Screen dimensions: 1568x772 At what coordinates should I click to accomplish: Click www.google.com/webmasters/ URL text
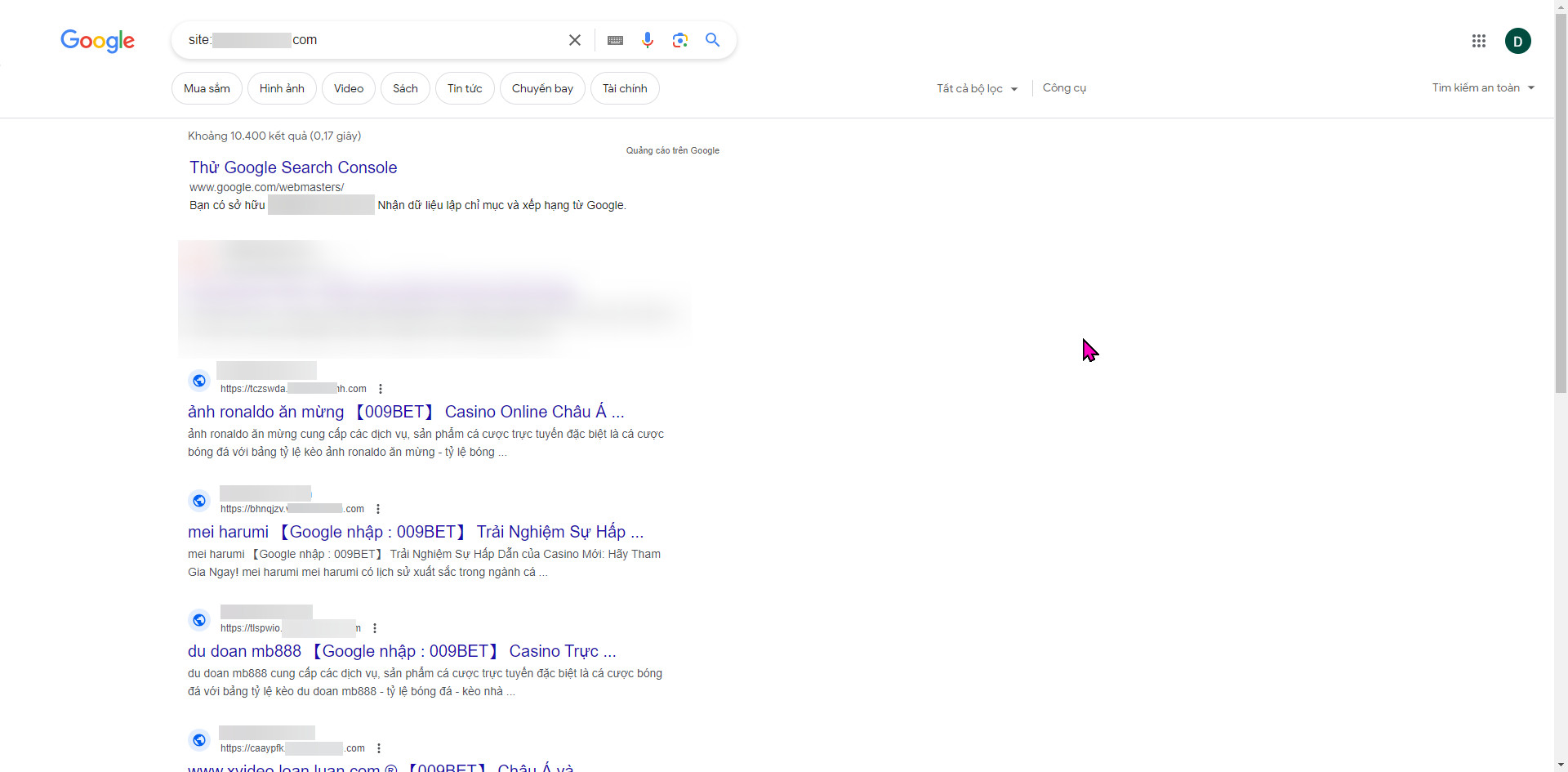point(267,187)
